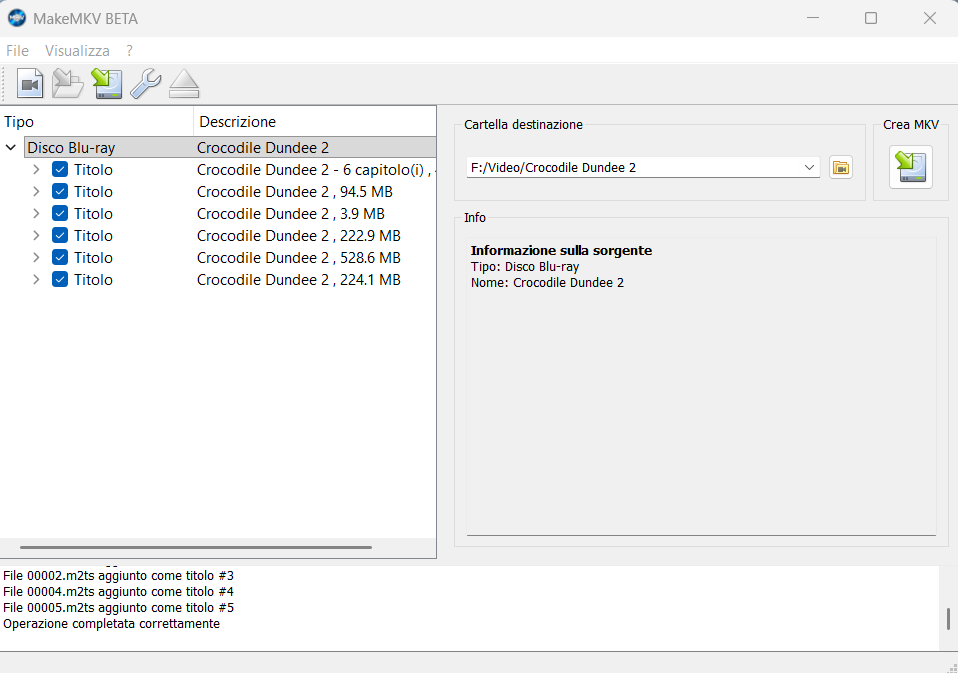Select 'Crocodile Dundee 2 , 222.9 MB' description
Viewport: 958px width, 673px height.
(299, 236)
